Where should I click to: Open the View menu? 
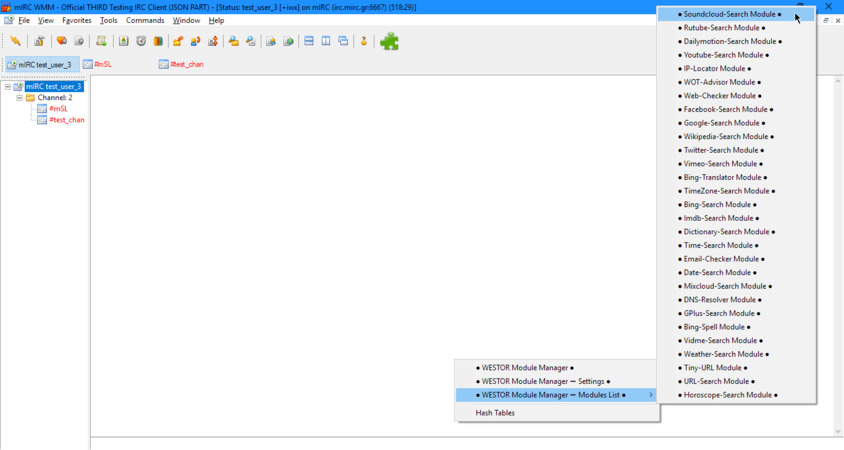point(46,20)
